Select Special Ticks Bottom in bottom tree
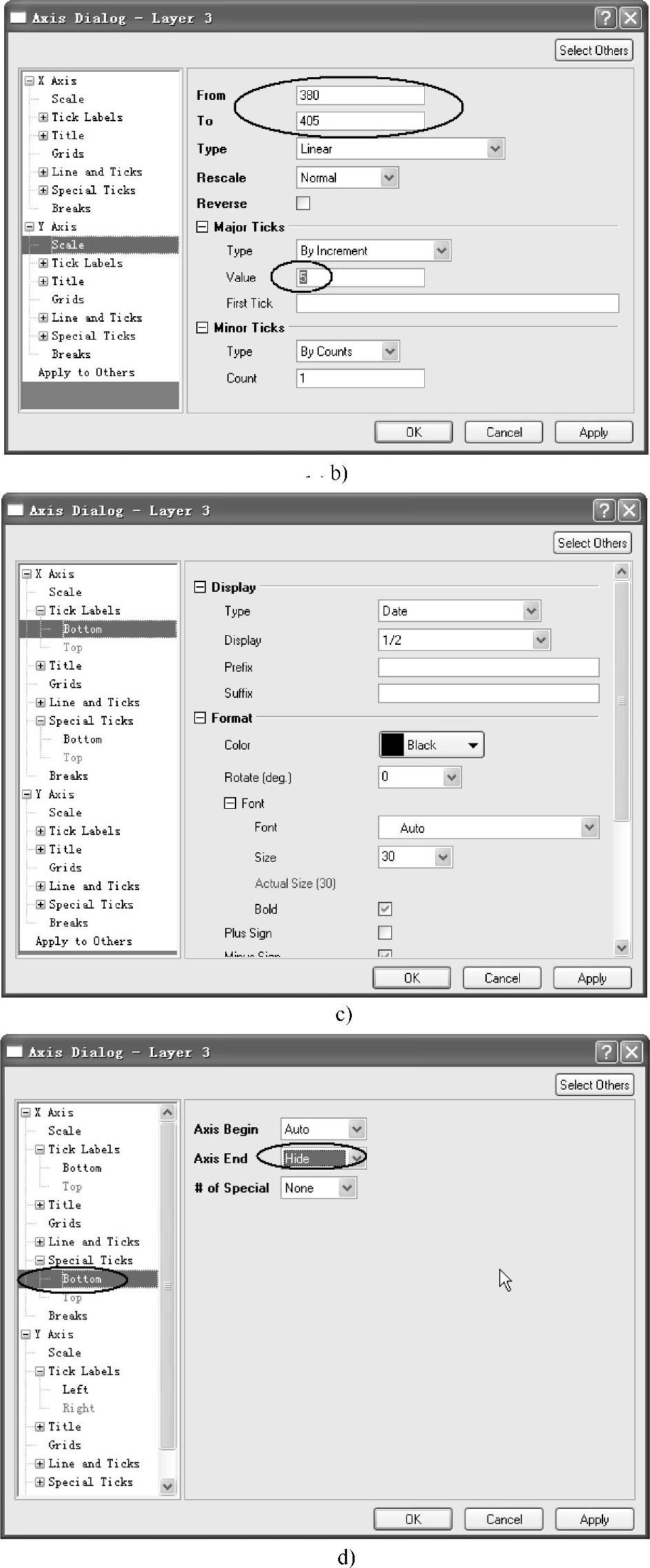 81,1279
